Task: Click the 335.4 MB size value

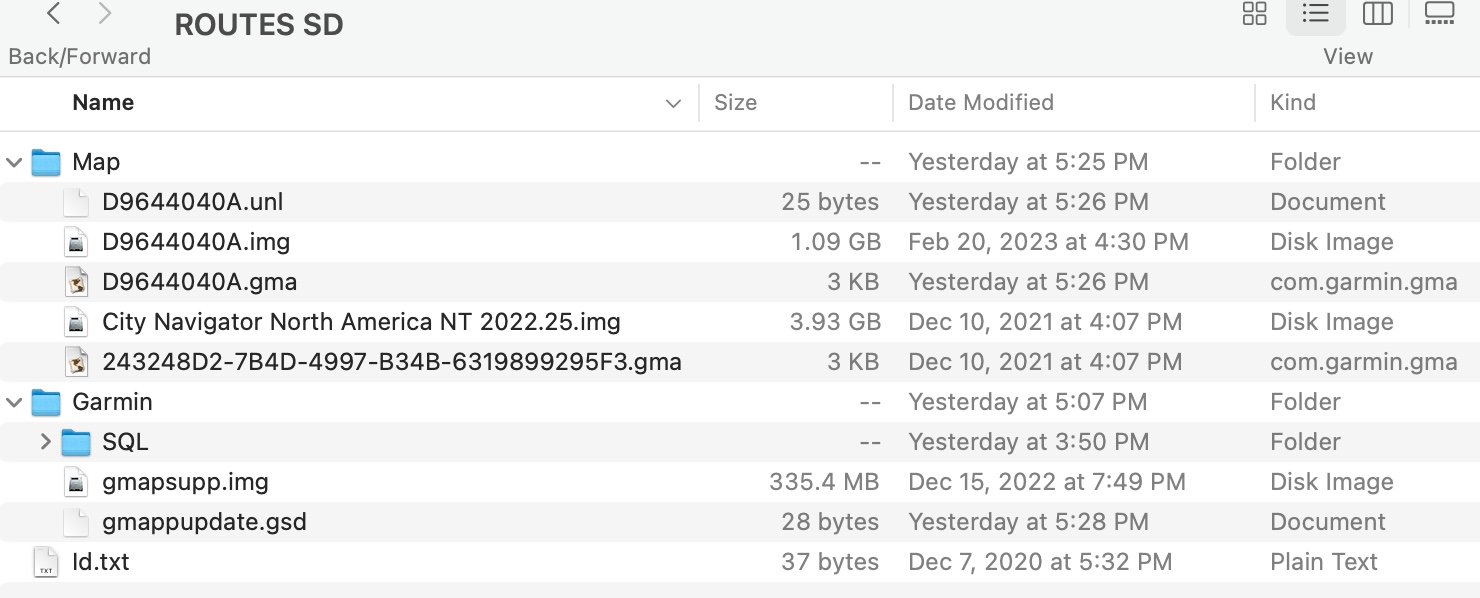Action: tap(824, 482)
